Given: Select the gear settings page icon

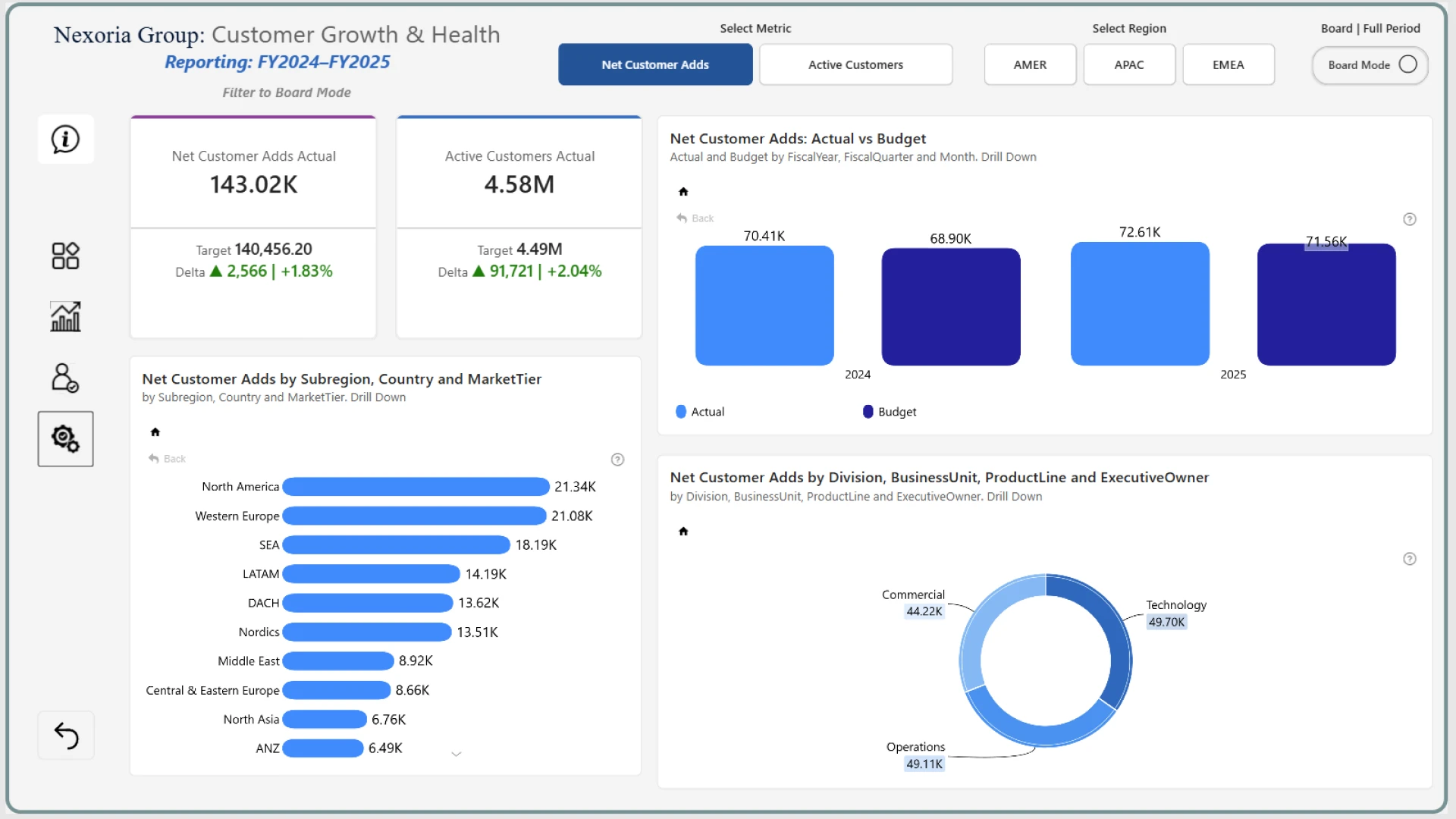Looking at the screenshot, I should pyautogui.click(x=65, y=439).
